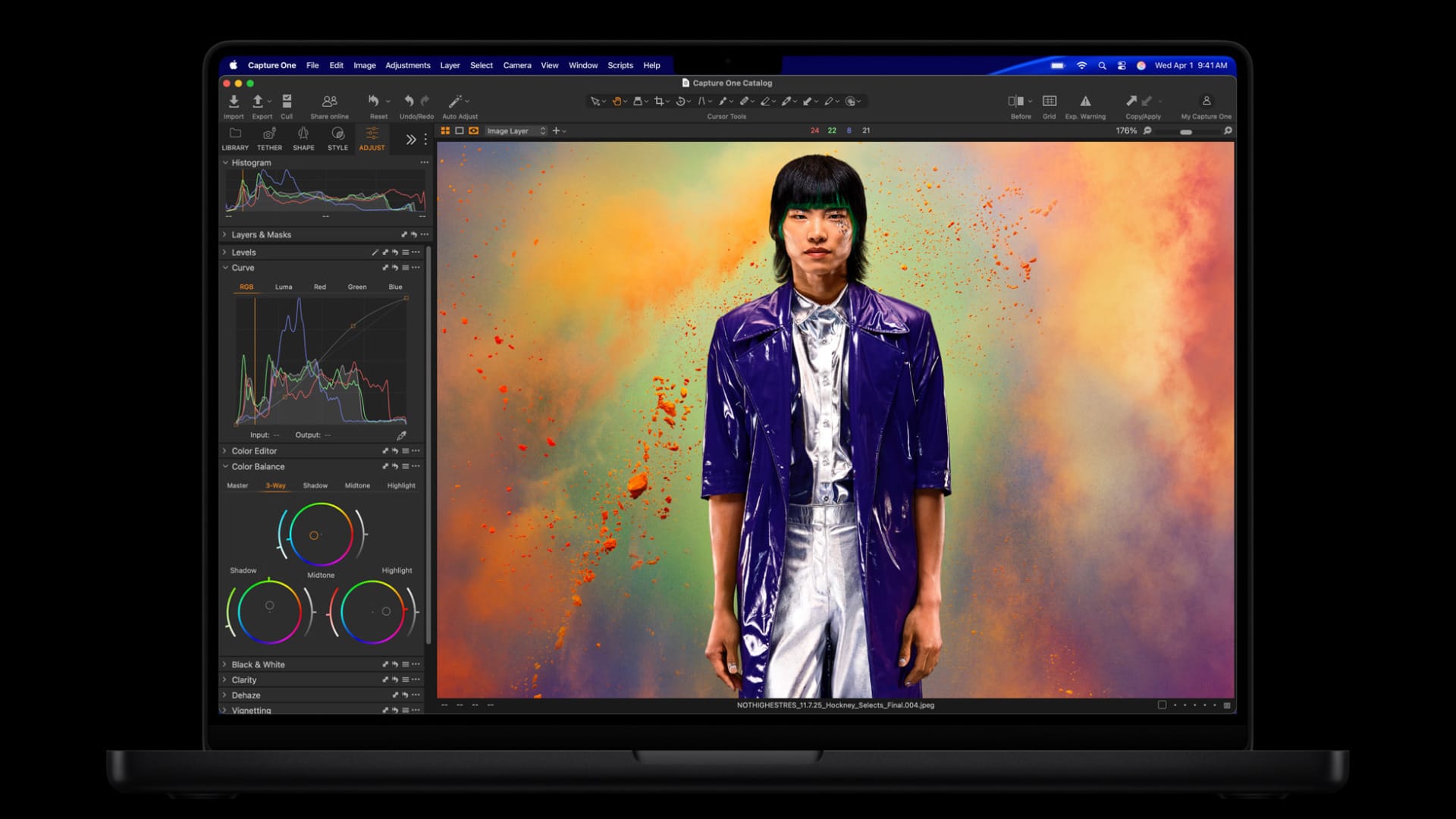
Task: Open the Tether tool tab
Action: pyautogui.click(x=269, y=137)
